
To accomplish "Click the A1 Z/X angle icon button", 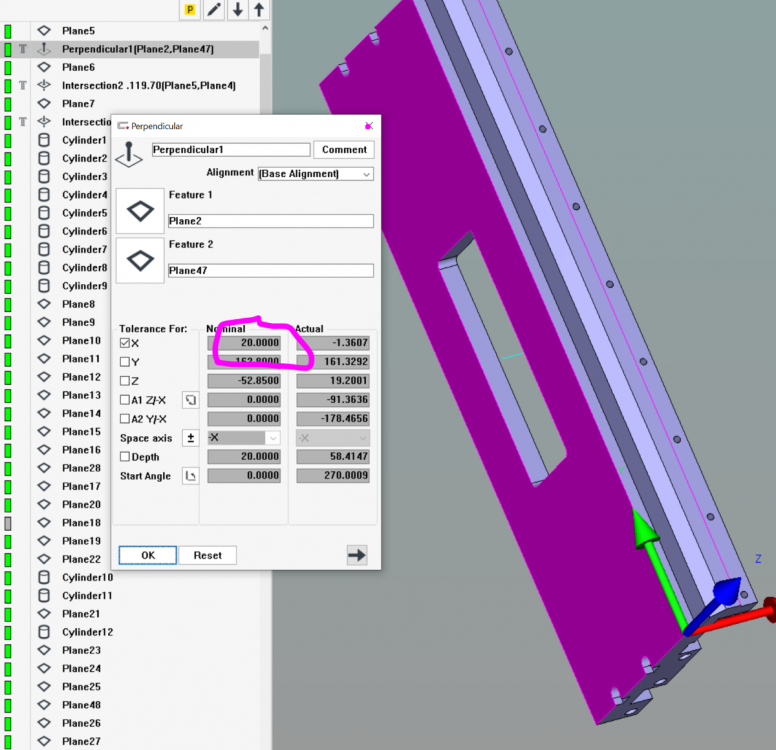I will pos(190,400).
